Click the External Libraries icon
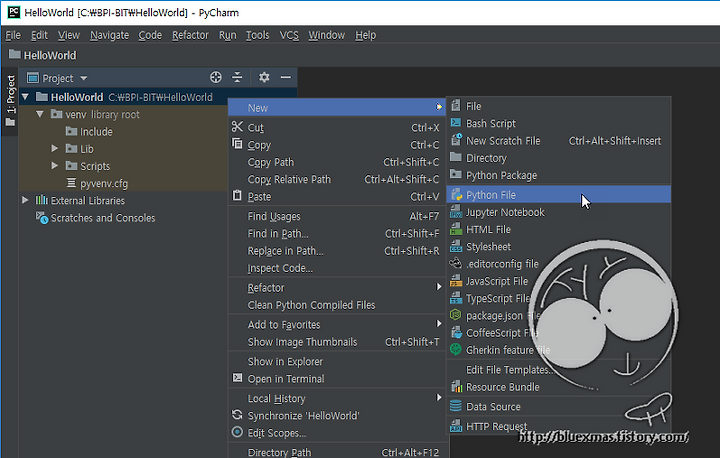The image size is (720, 458). tap(41, 200)
